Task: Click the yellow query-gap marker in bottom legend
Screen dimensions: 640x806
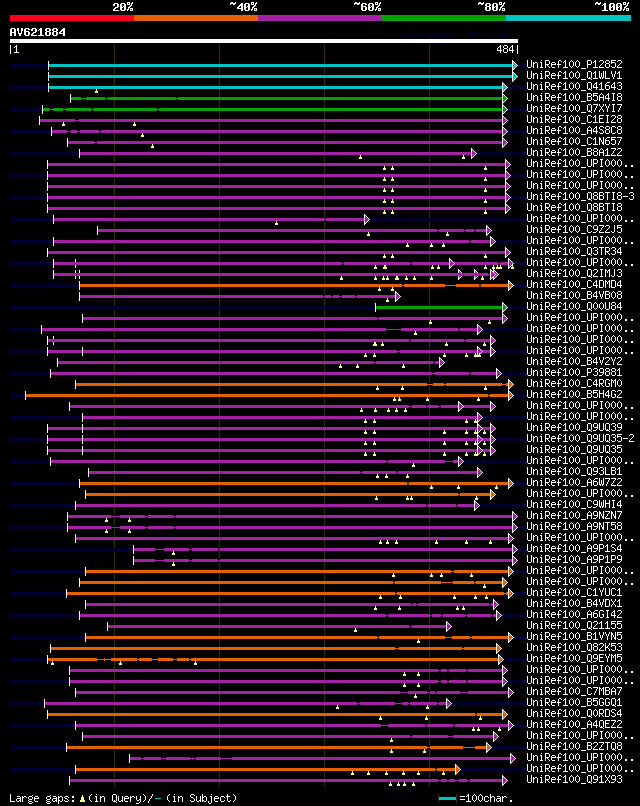Action: coord(82,799)
